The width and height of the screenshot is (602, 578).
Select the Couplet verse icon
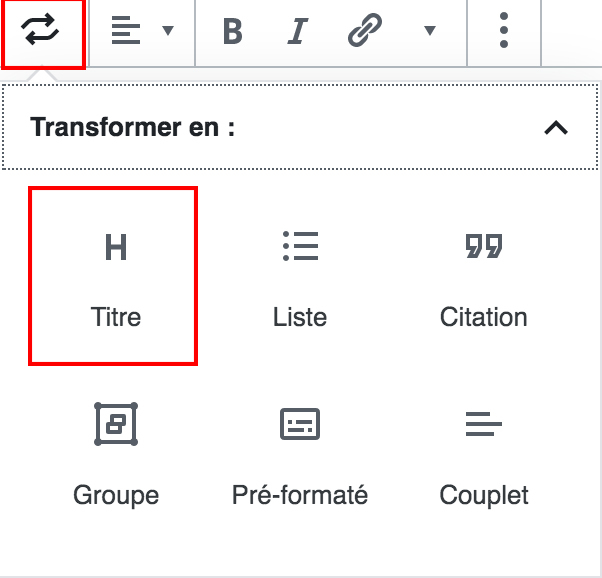coord(484,425)
